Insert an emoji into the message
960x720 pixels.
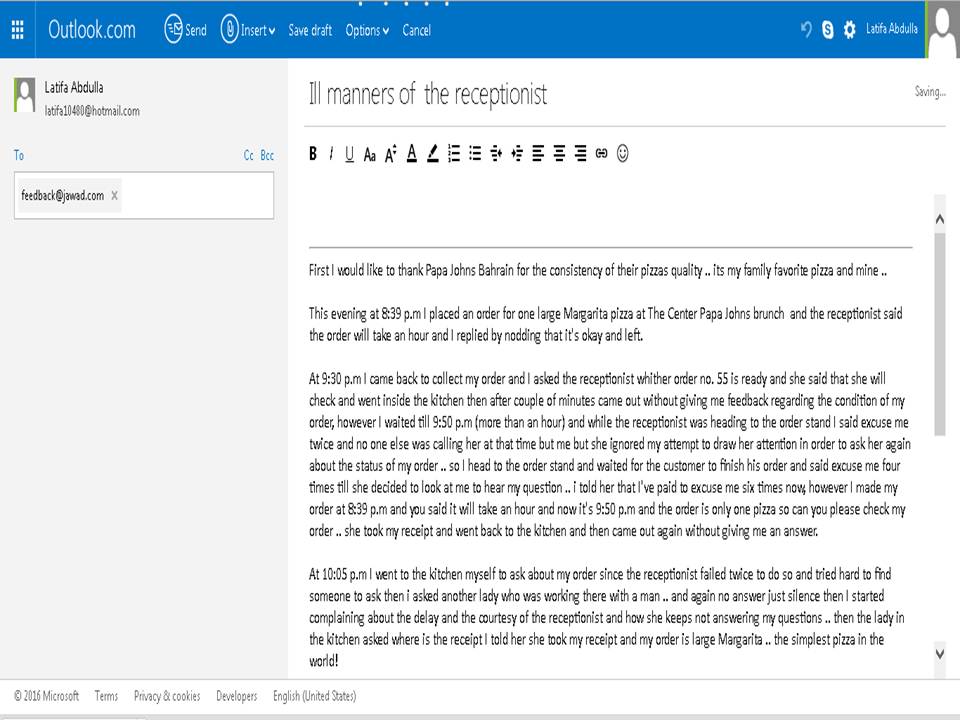tap(621, 154)
